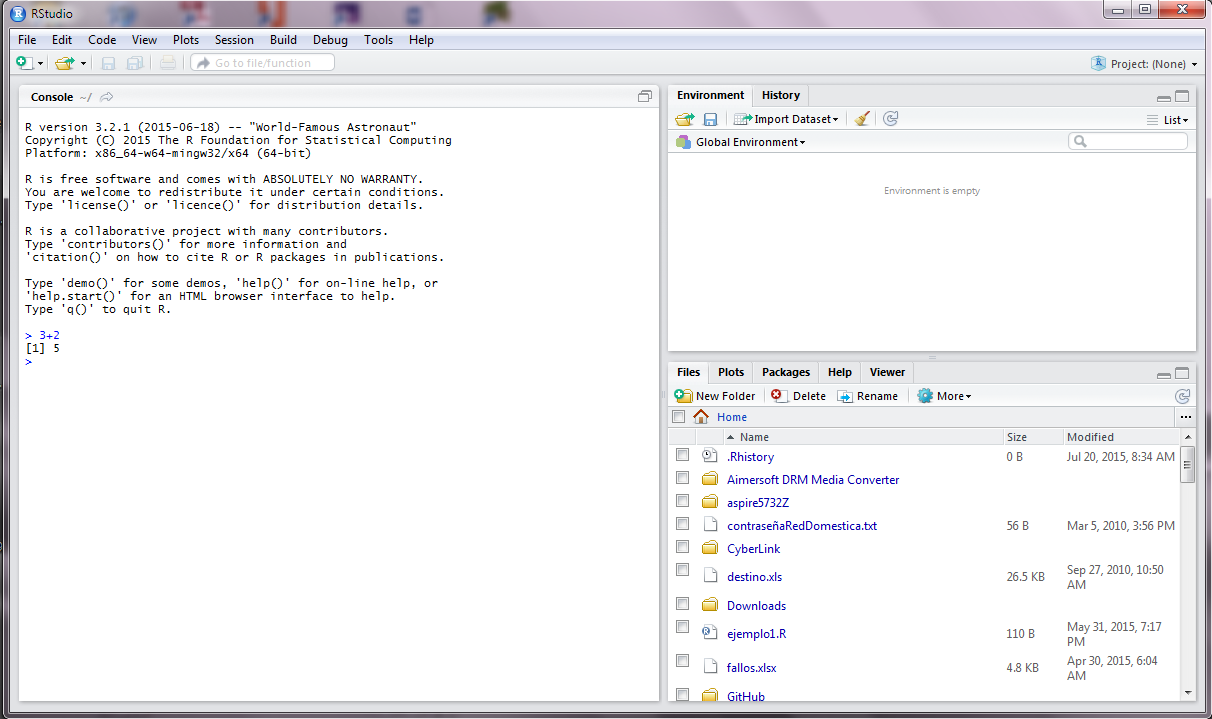The image size is (1212, 719).
Task: Switch to the Viewer tab
Action: point(887,372)
